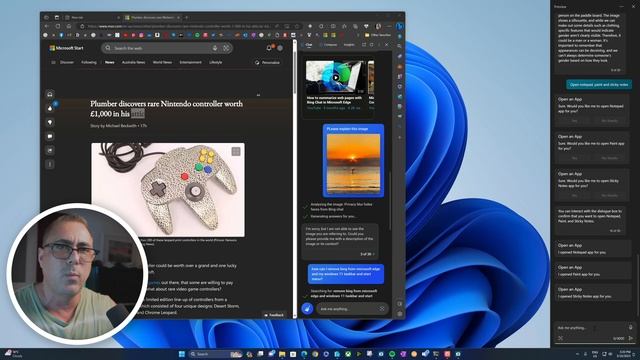Open the more options dots under share icon
Image resolution: width=640 pixels, height=360 pixels.
[x=50, y=164]
